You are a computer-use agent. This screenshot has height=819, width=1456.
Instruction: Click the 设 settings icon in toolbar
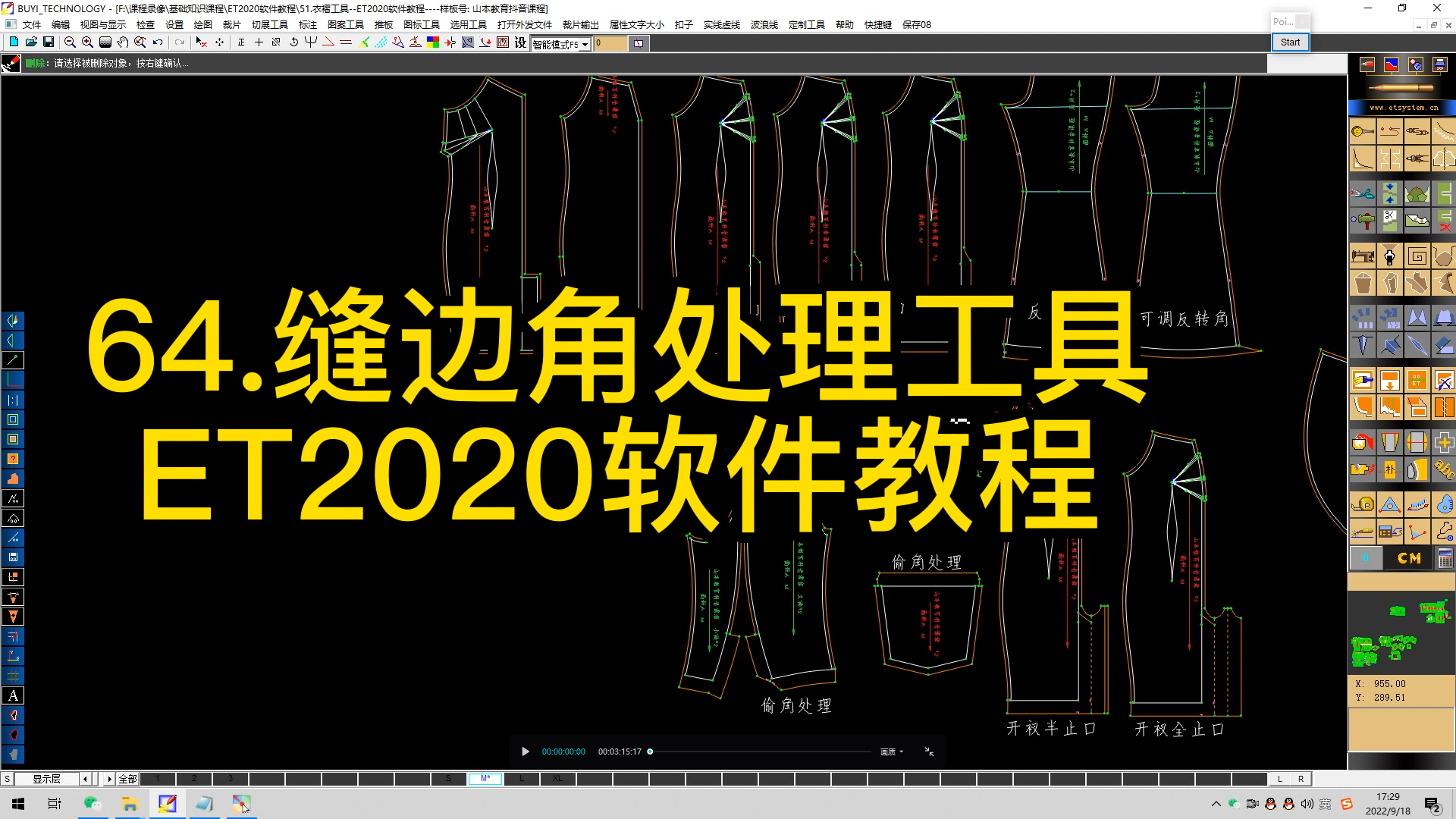pos(520,42)
